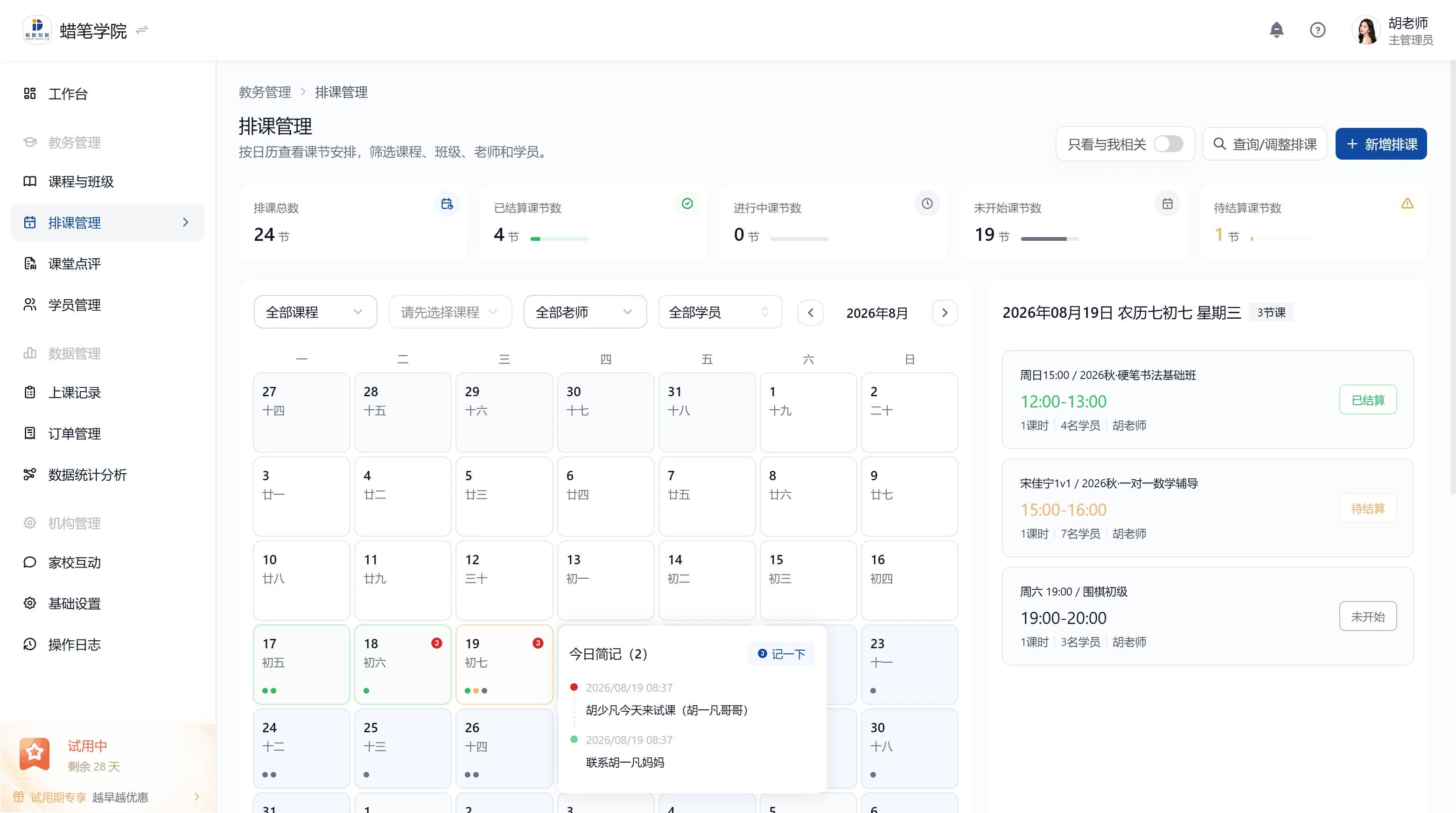Open 操作日志 in the sidebar
Viewport: 1456px width, 813px height.
pos(107,645)
